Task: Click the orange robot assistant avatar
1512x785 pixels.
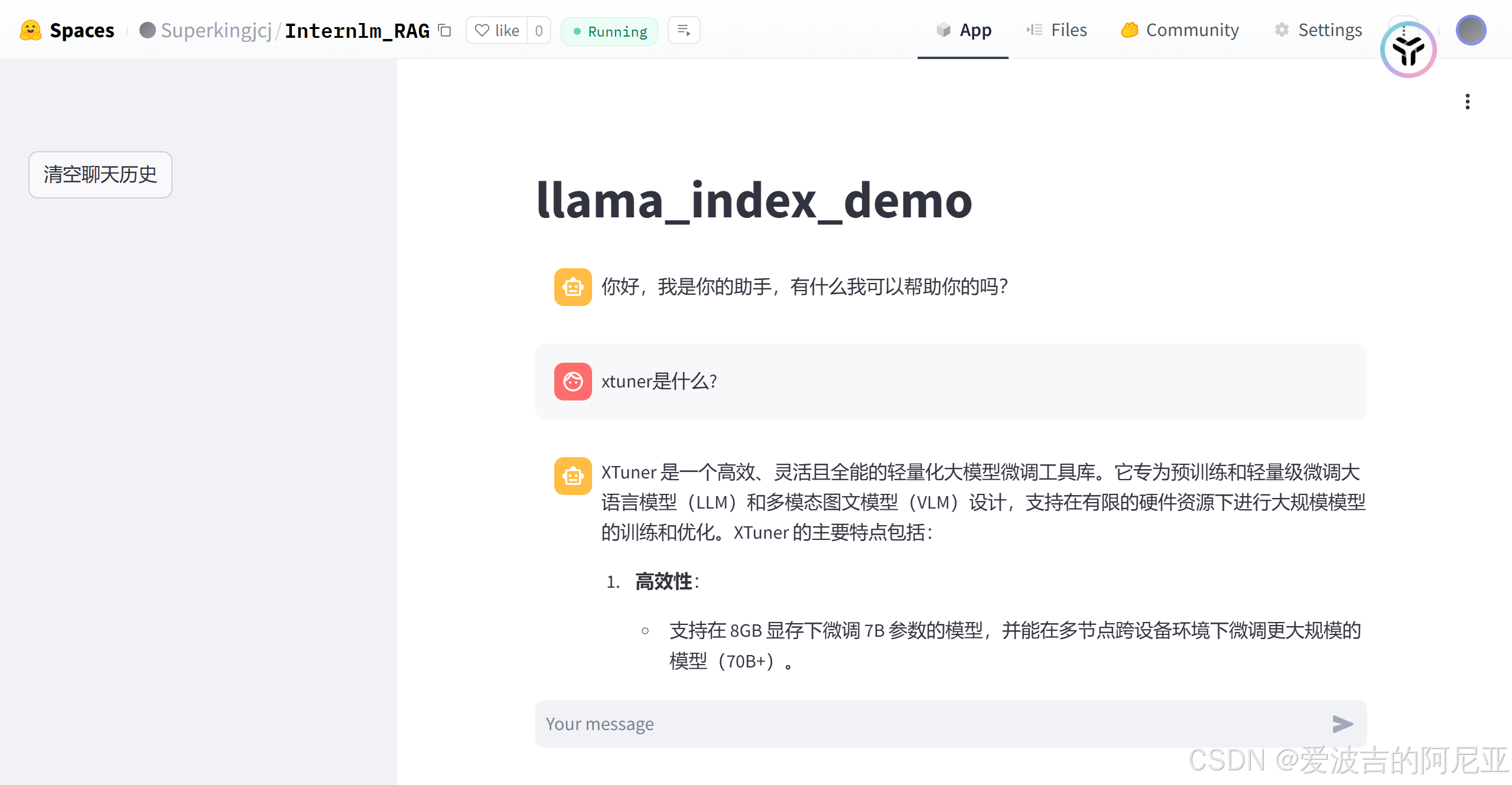Action: (573, 287)
